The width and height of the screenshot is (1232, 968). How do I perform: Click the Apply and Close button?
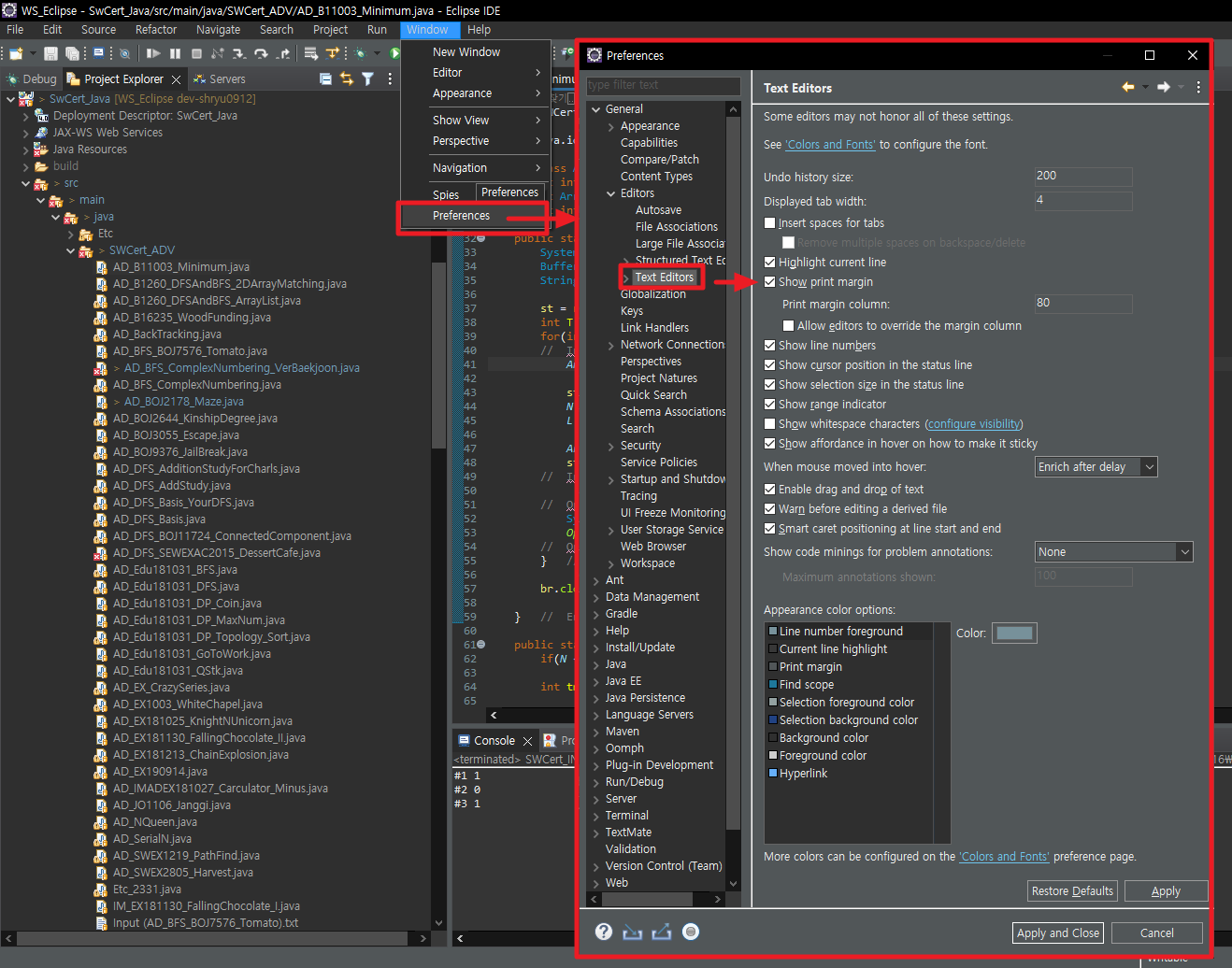[x=1058, y=932]
